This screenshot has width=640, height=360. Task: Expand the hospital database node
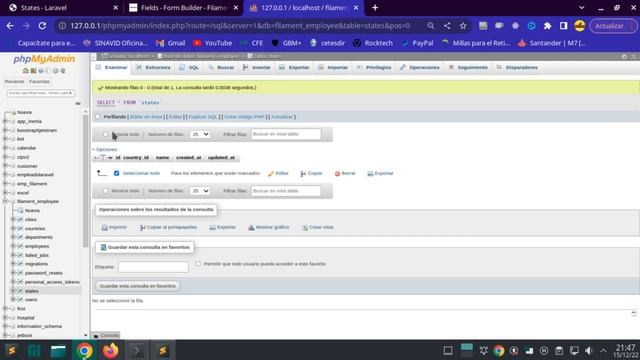(x=5, y=318)
